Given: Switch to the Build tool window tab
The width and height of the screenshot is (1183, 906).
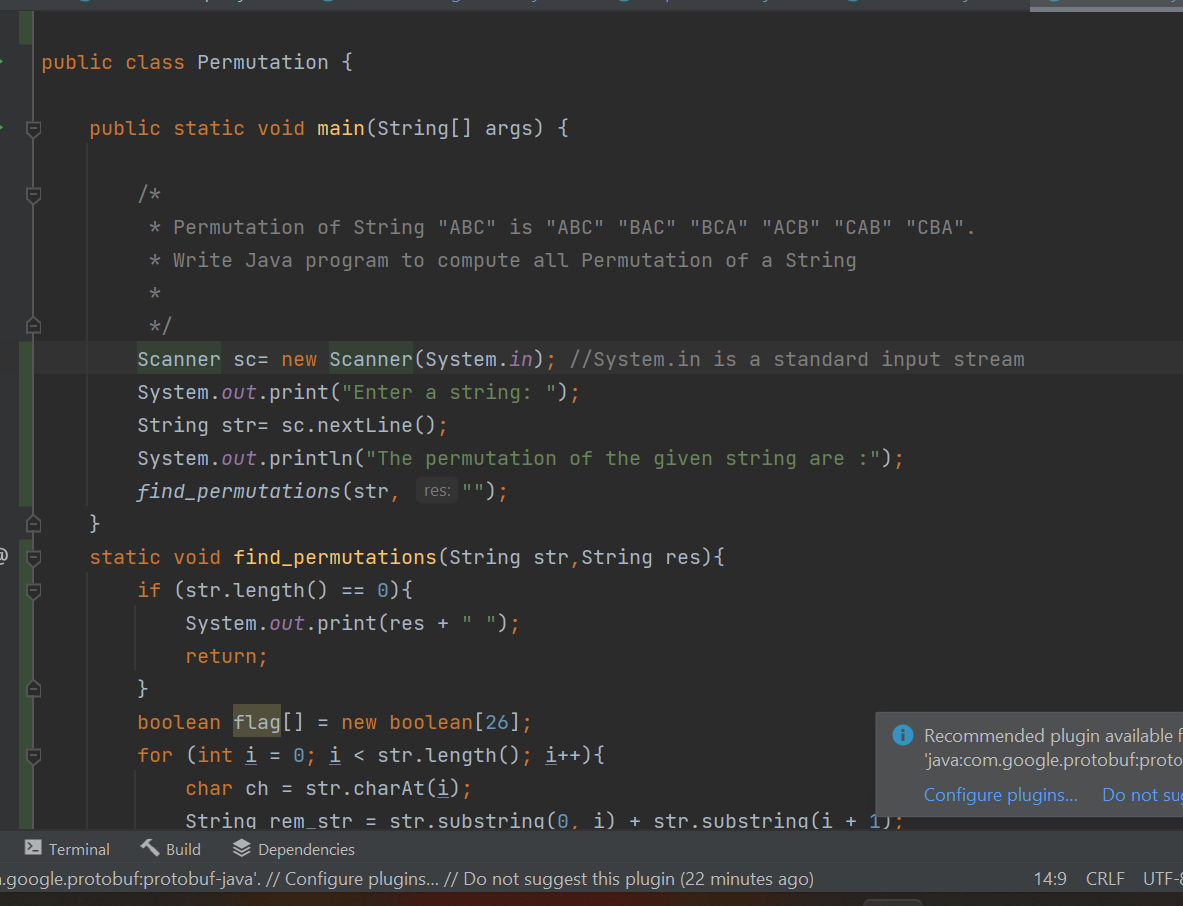Looking at the screenshot, I should (181, 849).
